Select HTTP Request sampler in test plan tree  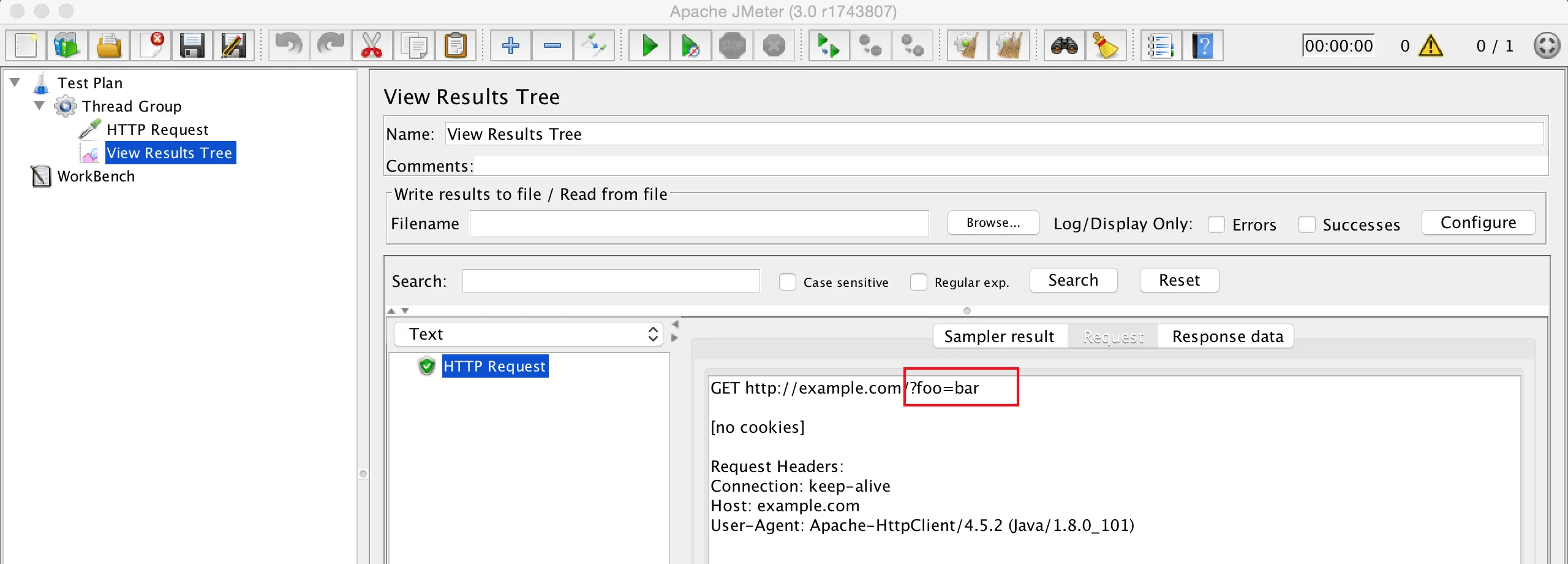click(x=157, y=129)
